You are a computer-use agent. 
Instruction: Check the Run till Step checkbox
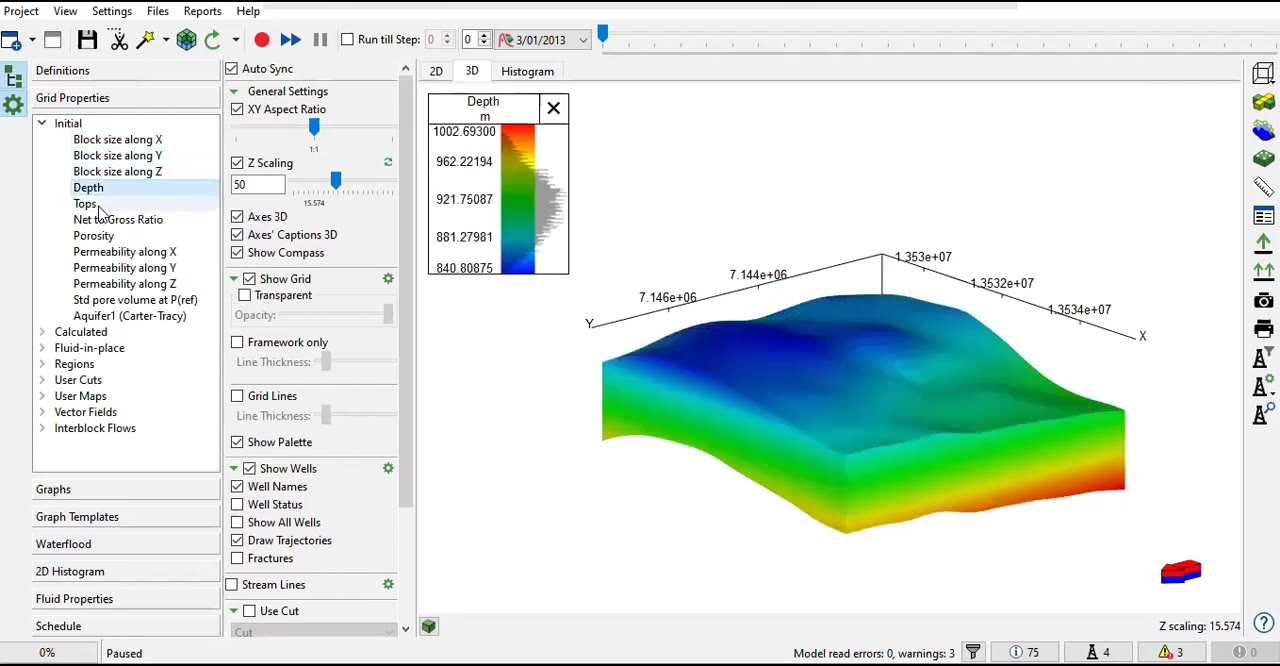347,40
